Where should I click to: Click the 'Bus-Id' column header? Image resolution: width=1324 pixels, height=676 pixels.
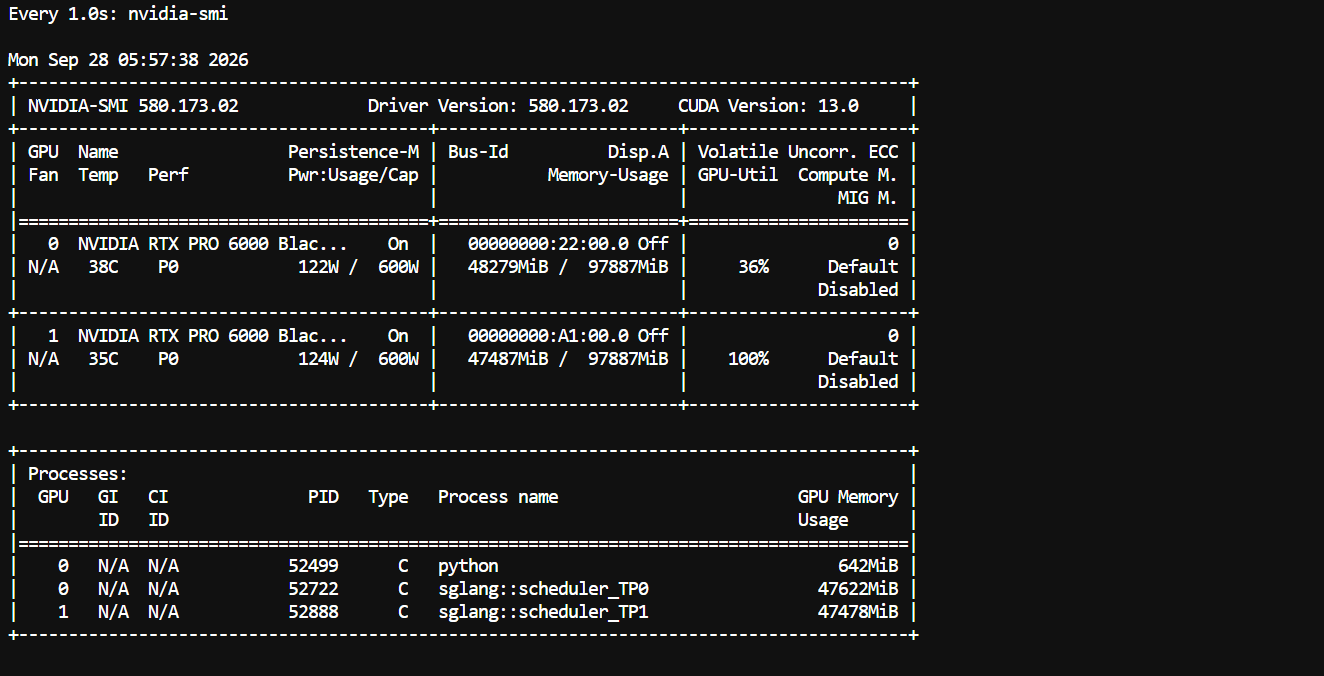pos(478,152)
